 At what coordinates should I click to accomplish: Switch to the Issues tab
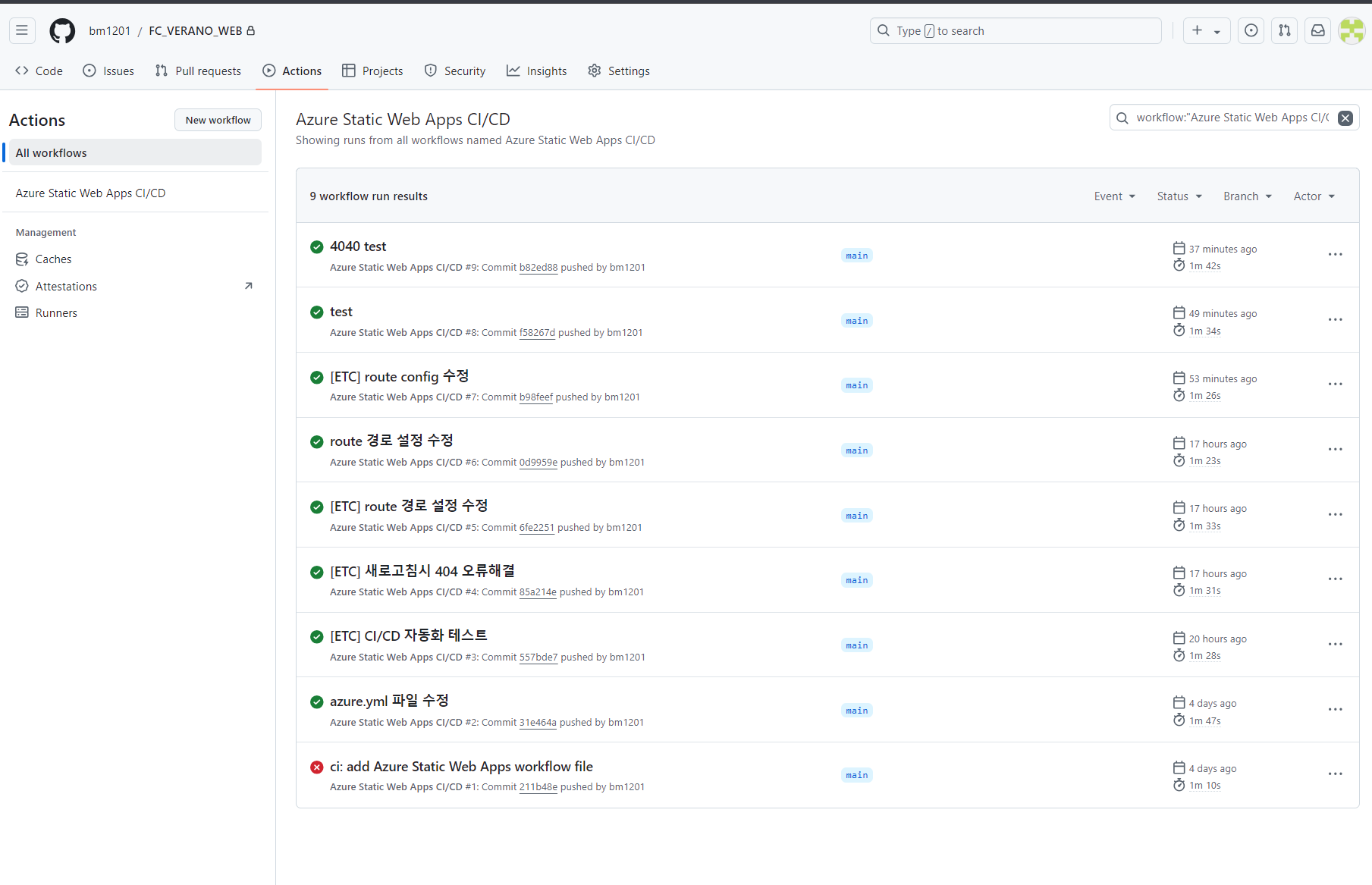(x=108, y=71)
